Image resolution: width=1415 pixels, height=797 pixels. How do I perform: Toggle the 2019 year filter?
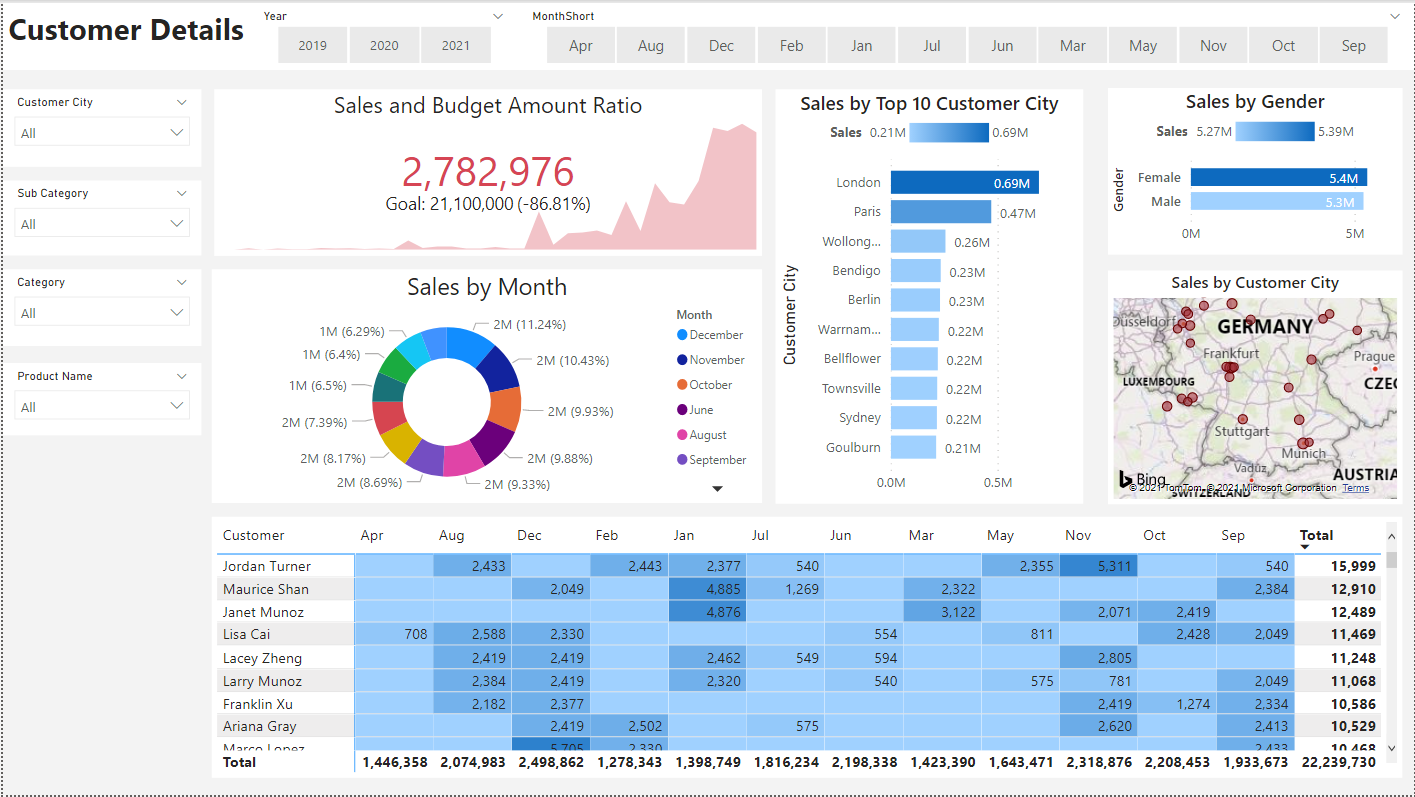[x=312, y=45]
